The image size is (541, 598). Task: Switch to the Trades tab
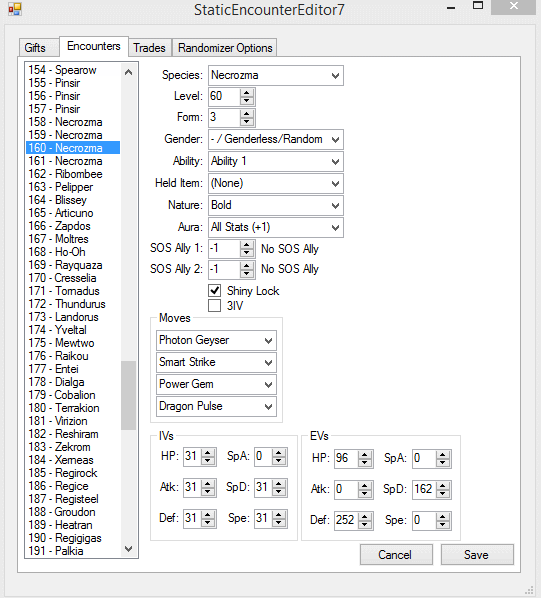[149, 48]
